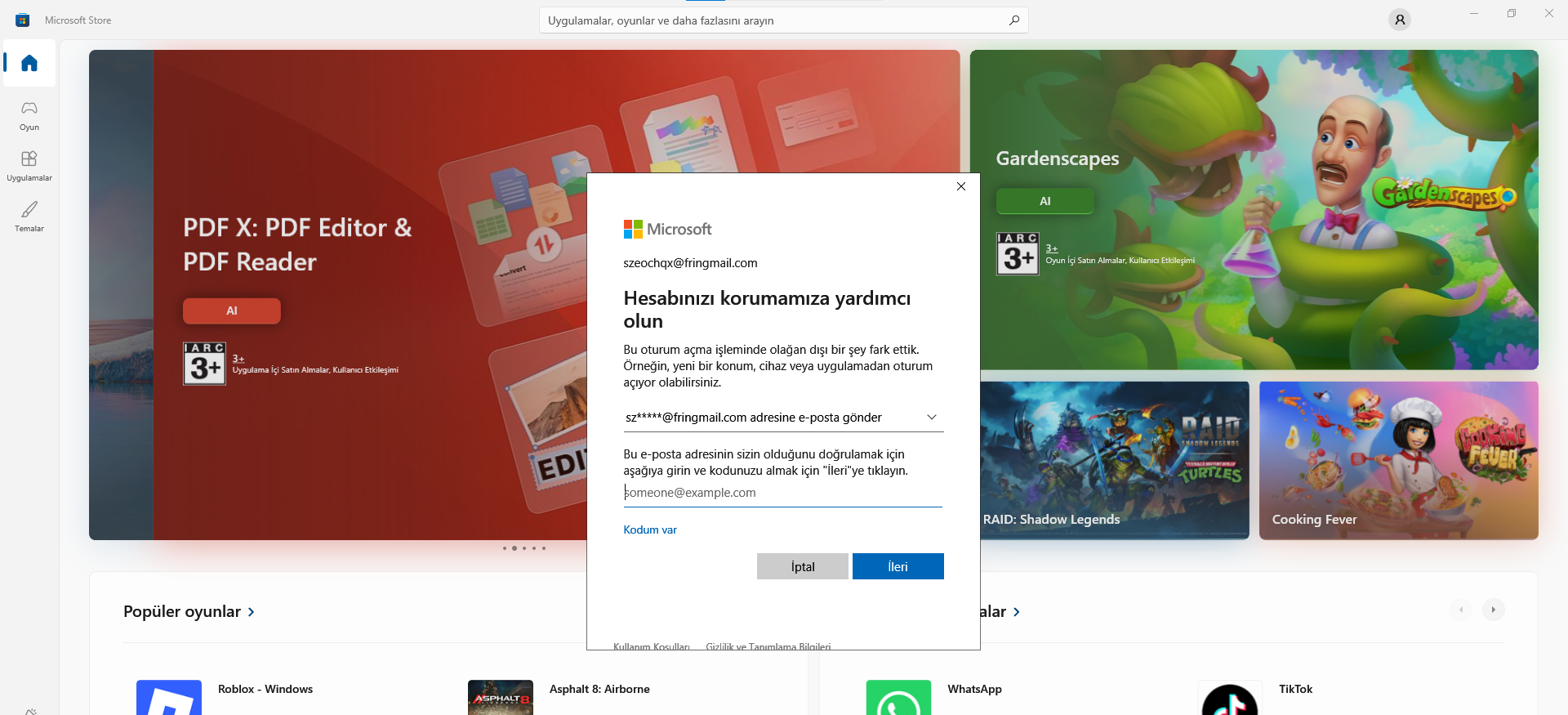Image resolution: width=1568 pixels, height=715 pixels.
Task: Open the user profile account icon
Action: 1400,20
